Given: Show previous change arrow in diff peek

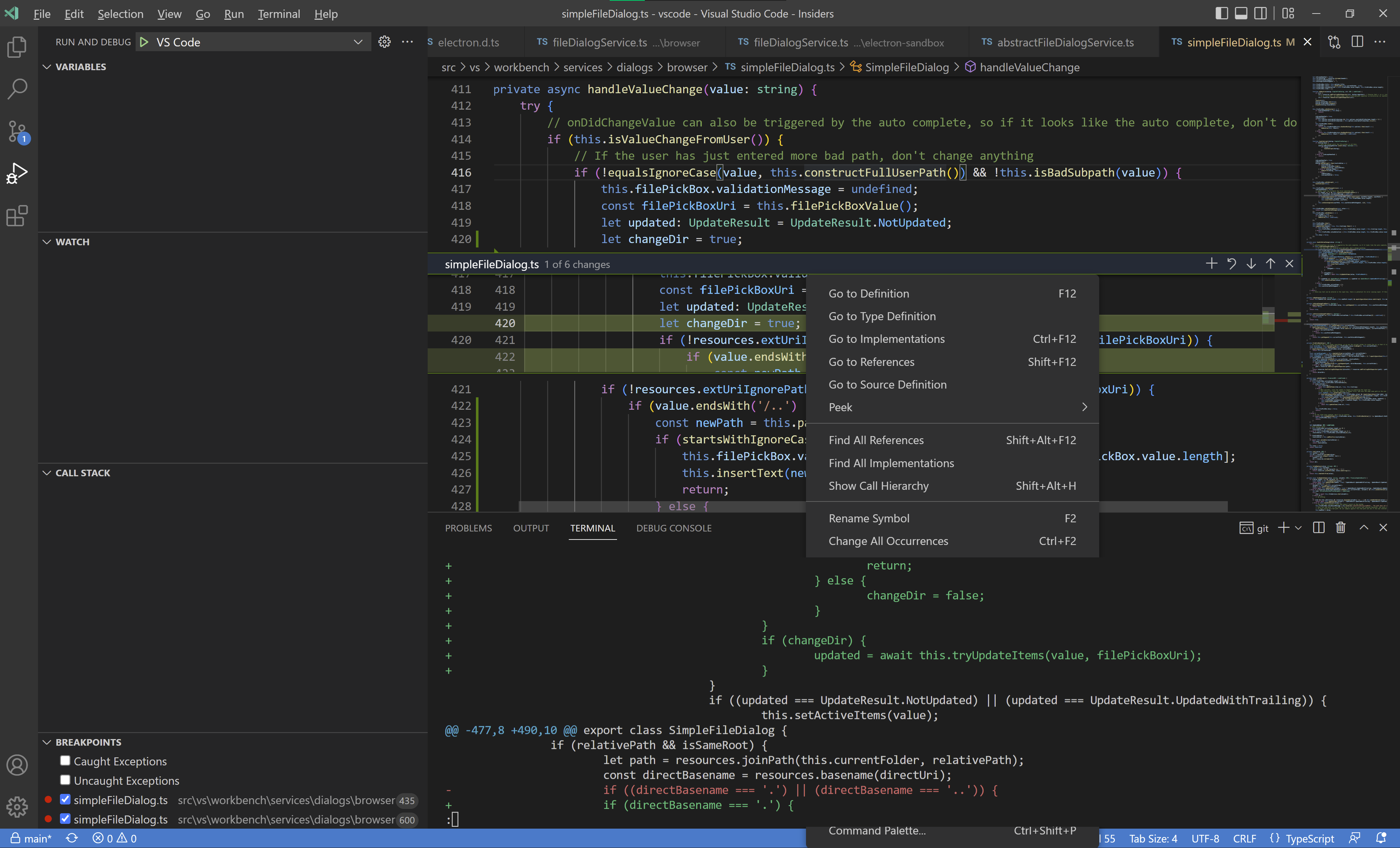Looking at the screenshot, I should pyautogui.click(x=1270, y=264).
